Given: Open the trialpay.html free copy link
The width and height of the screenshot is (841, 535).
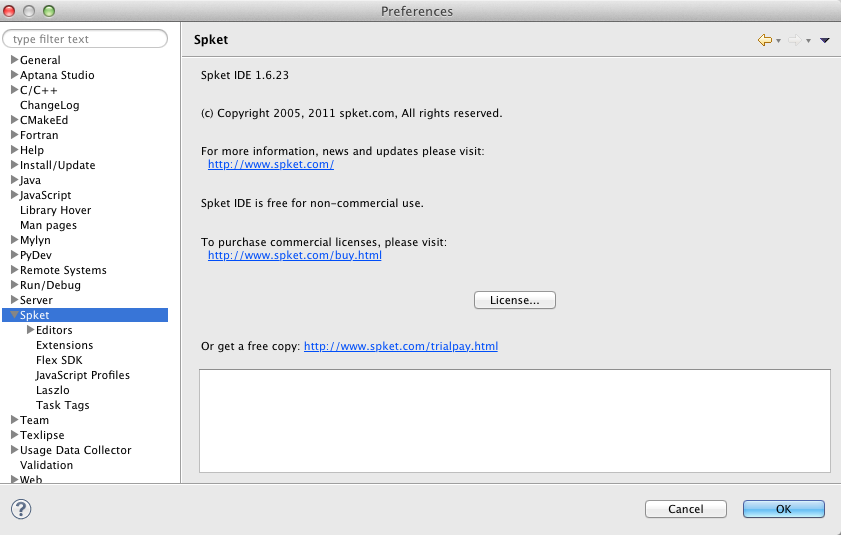Looking at the screenshot, I should click(401, 346).
